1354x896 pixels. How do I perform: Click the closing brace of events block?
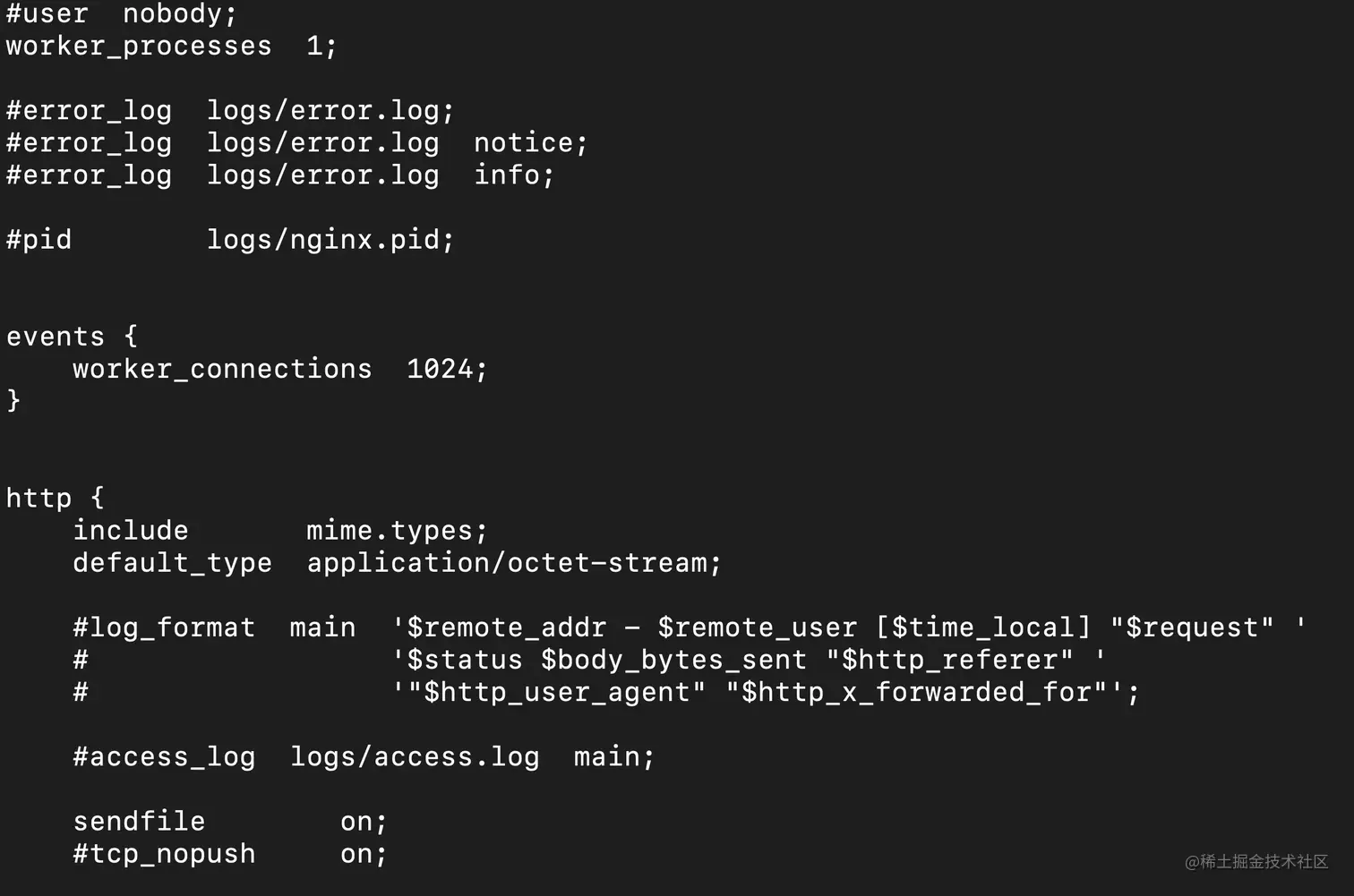(x=13, y=400)
